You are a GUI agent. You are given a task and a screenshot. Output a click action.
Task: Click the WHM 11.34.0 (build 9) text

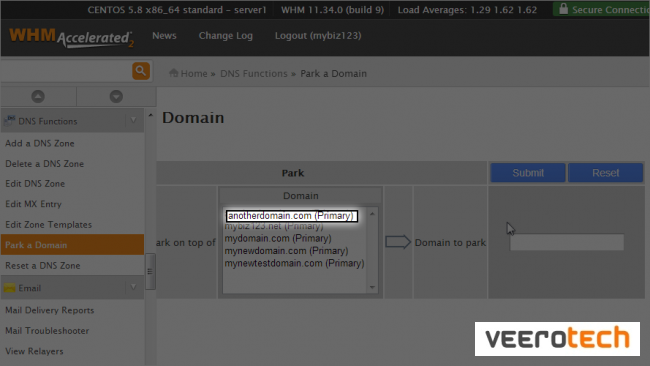click(332, 10)
